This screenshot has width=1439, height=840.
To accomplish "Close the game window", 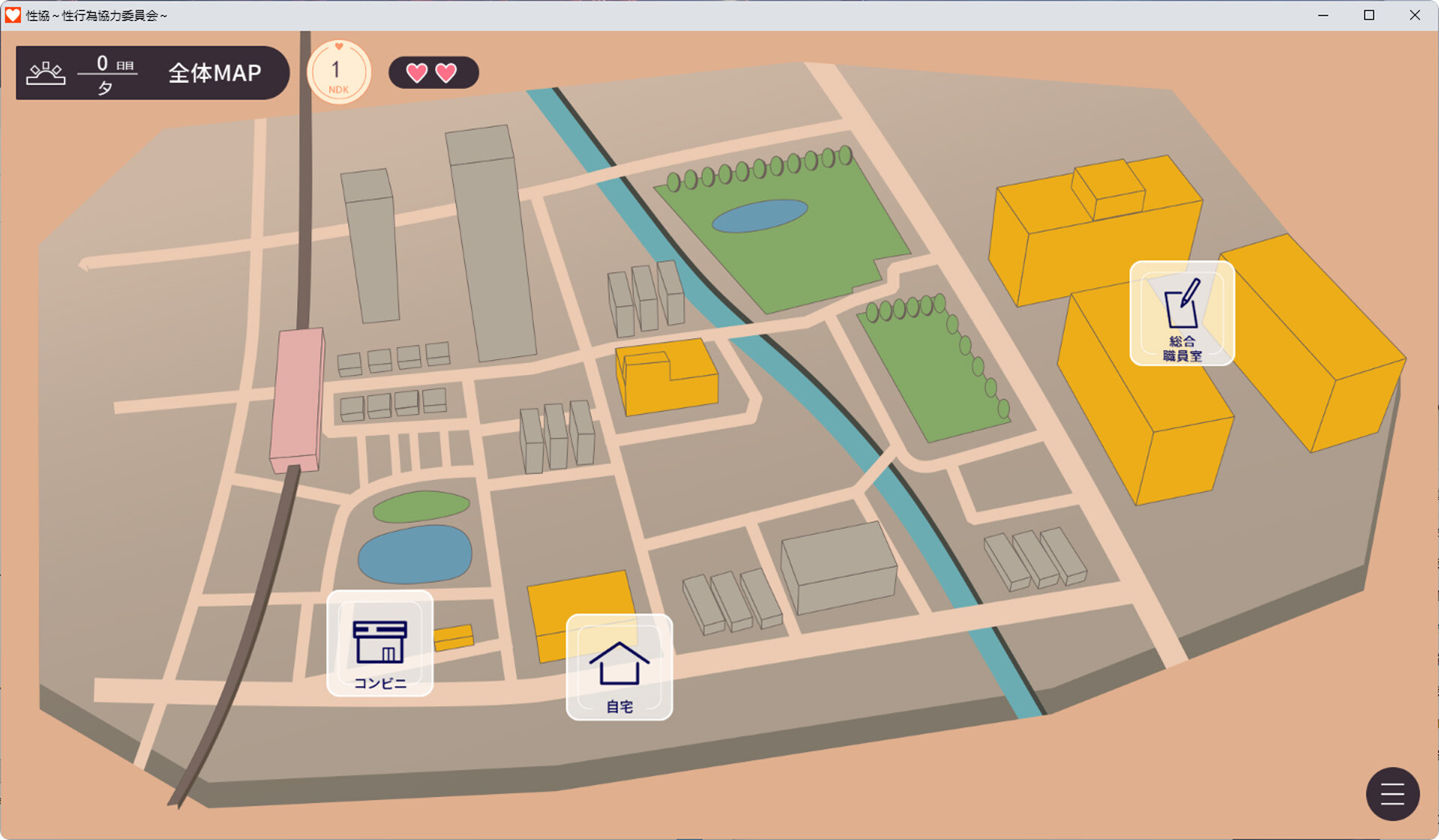I will coord(1414,15).
